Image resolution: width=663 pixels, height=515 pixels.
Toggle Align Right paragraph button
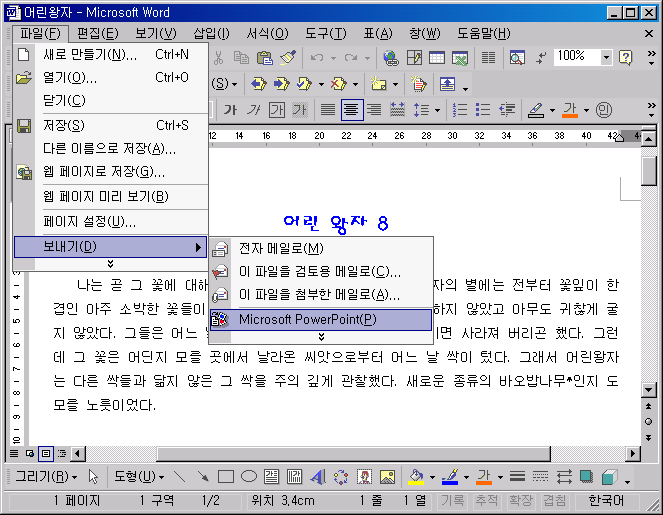tap(374, 110)
